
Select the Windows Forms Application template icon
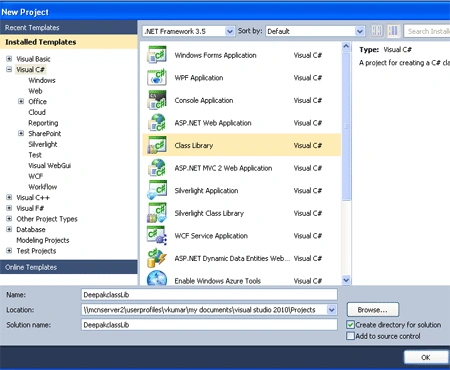(x=157, y=55)
